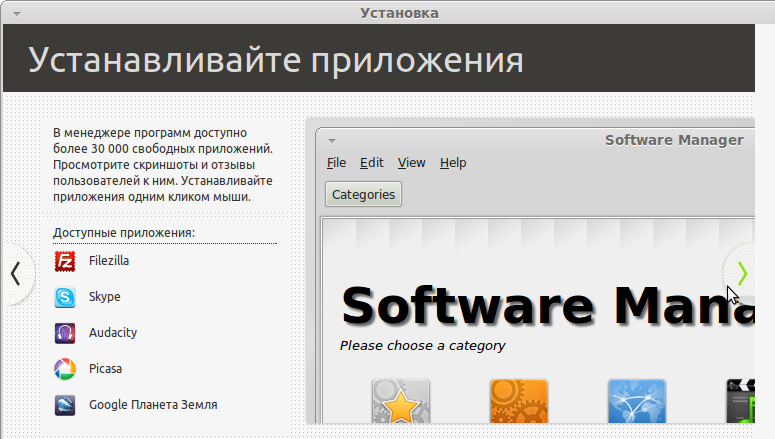Open the orange gears category icon
Screen dimensions: 775x439
point(519,401)
